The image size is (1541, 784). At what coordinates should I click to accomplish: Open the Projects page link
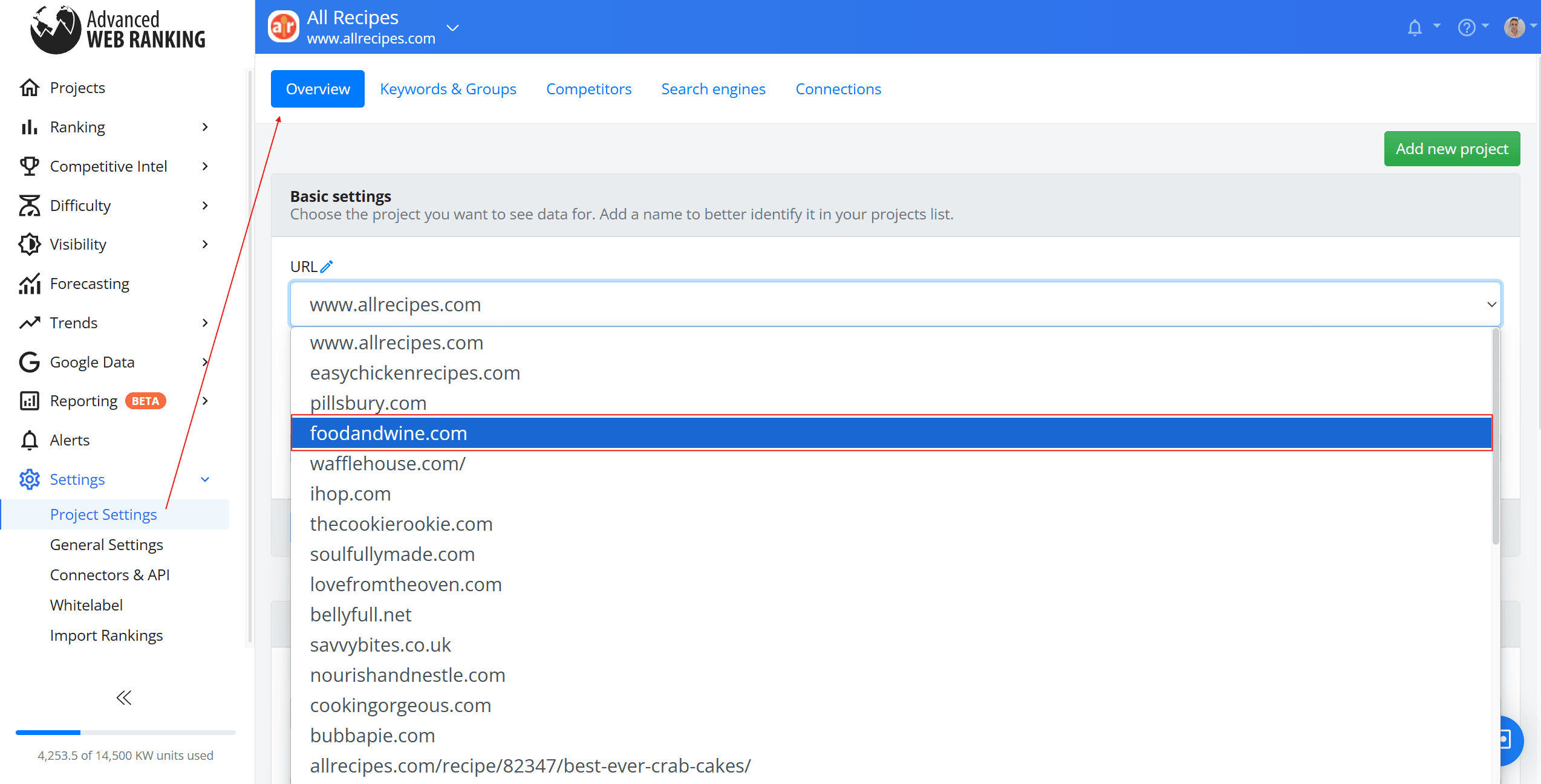(77, 88)
